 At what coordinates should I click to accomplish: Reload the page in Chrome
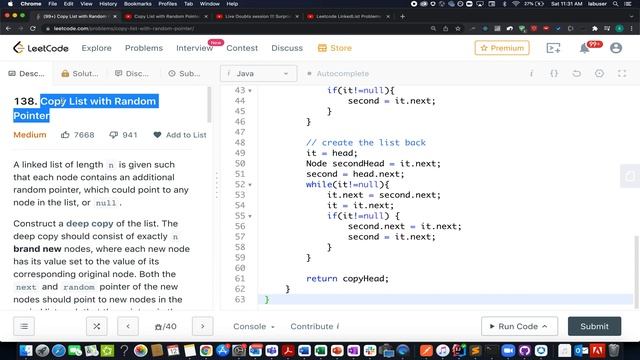coord(33,29)
